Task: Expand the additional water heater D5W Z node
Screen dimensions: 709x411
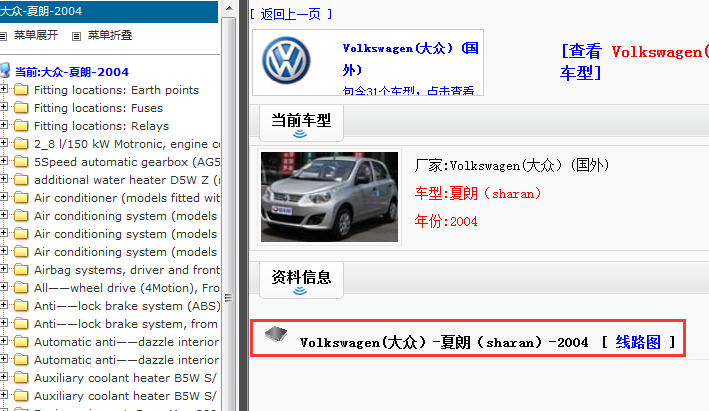Action: coord(4,179)
